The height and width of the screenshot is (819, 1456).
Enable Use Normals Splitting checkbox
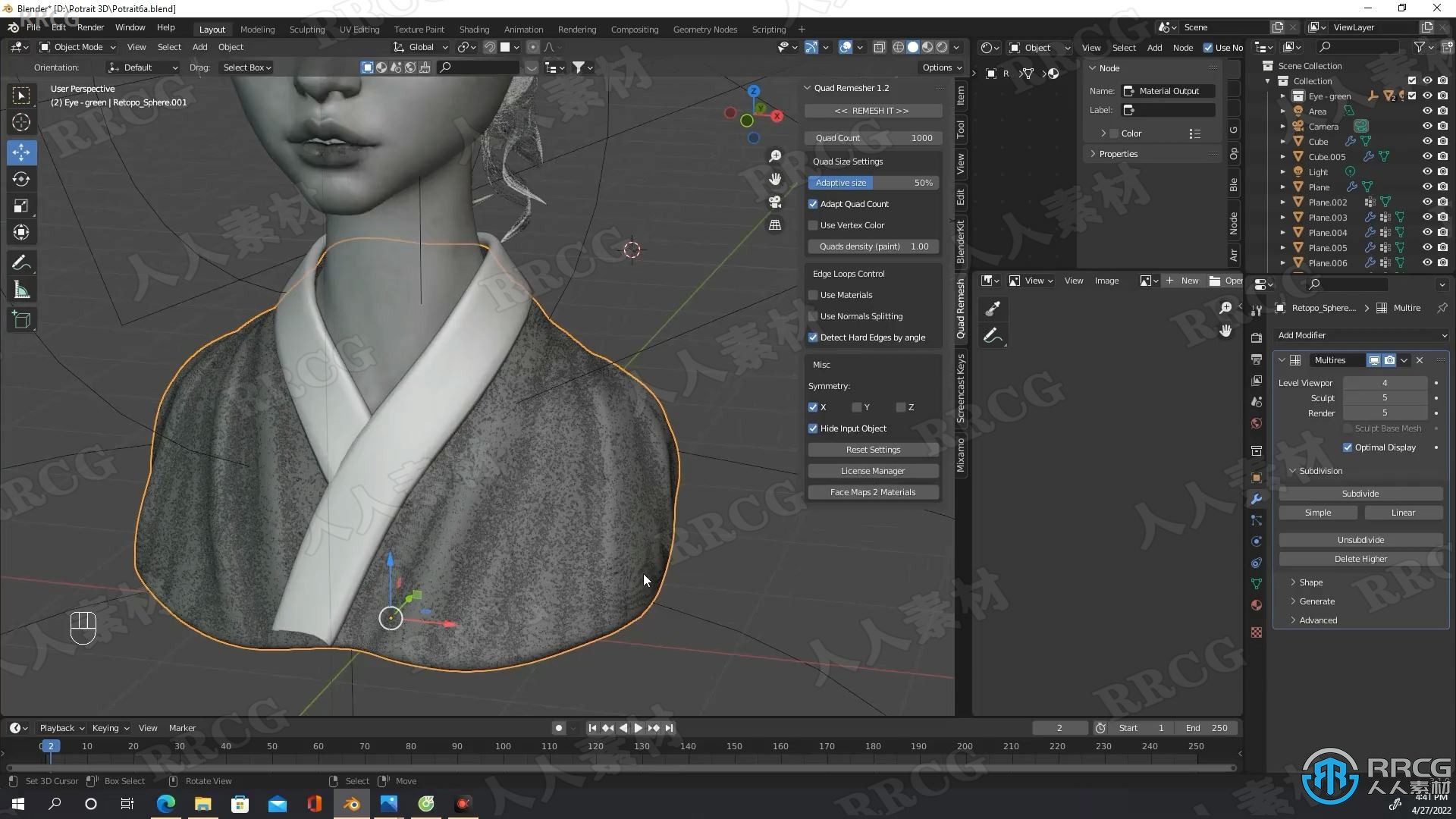click(813, 315)
